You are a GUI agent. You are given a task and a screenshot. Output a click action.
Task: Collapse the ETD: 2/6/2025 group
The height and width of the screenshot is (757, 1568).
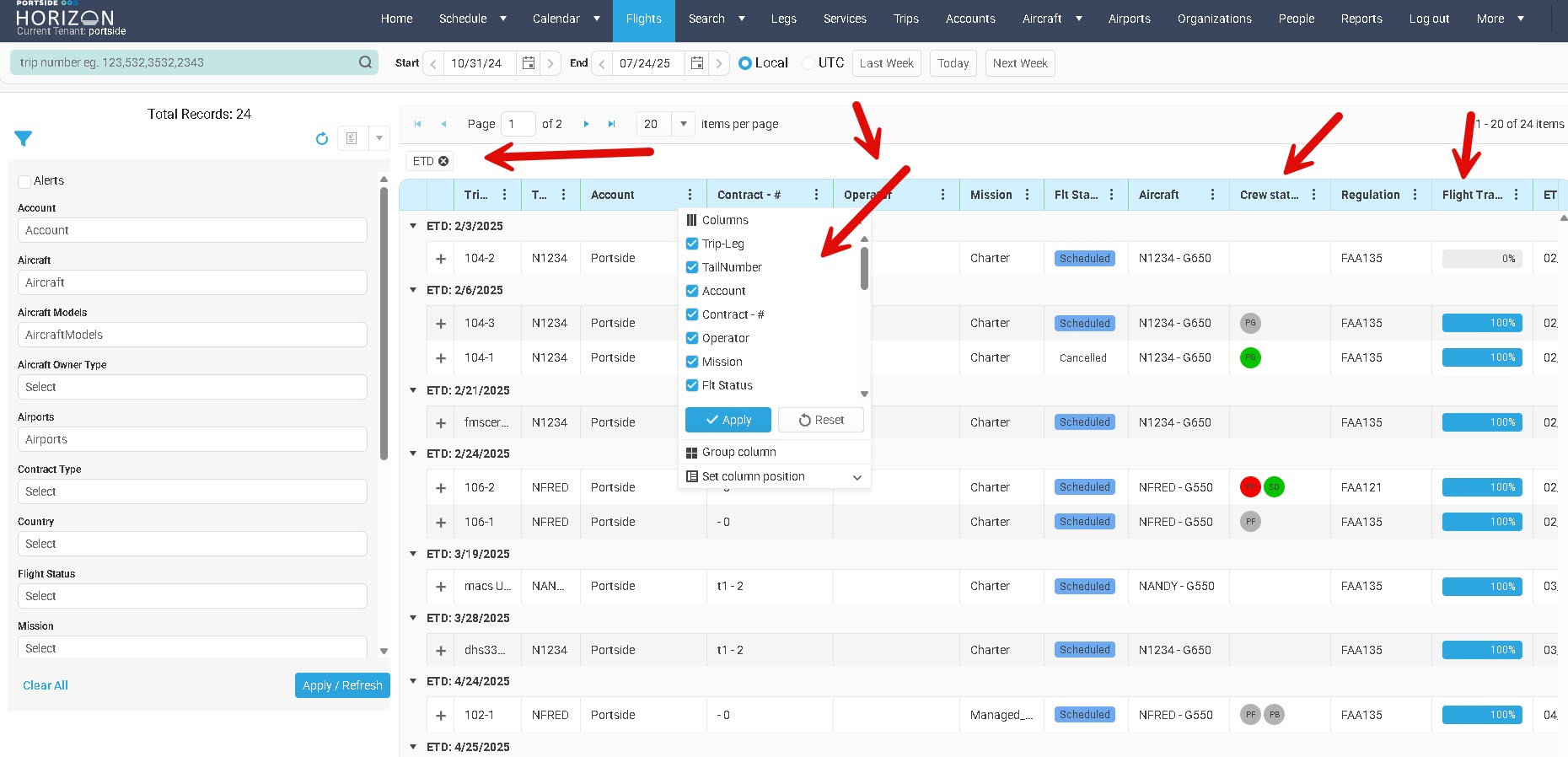[413, 290]
